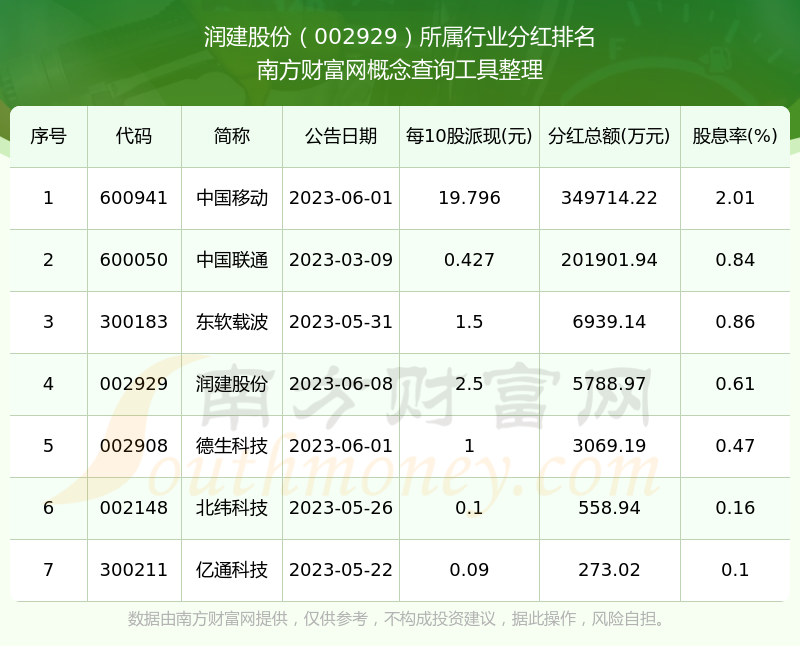Click dividend yield 0.61
Screen dimensions: 800x668
(x=735, y=384)
